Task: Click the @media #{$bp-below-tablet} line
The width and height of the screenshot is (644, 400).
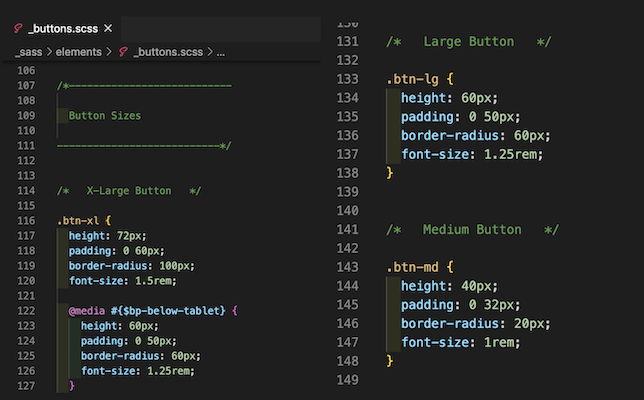Action: (x=153, y=311)
